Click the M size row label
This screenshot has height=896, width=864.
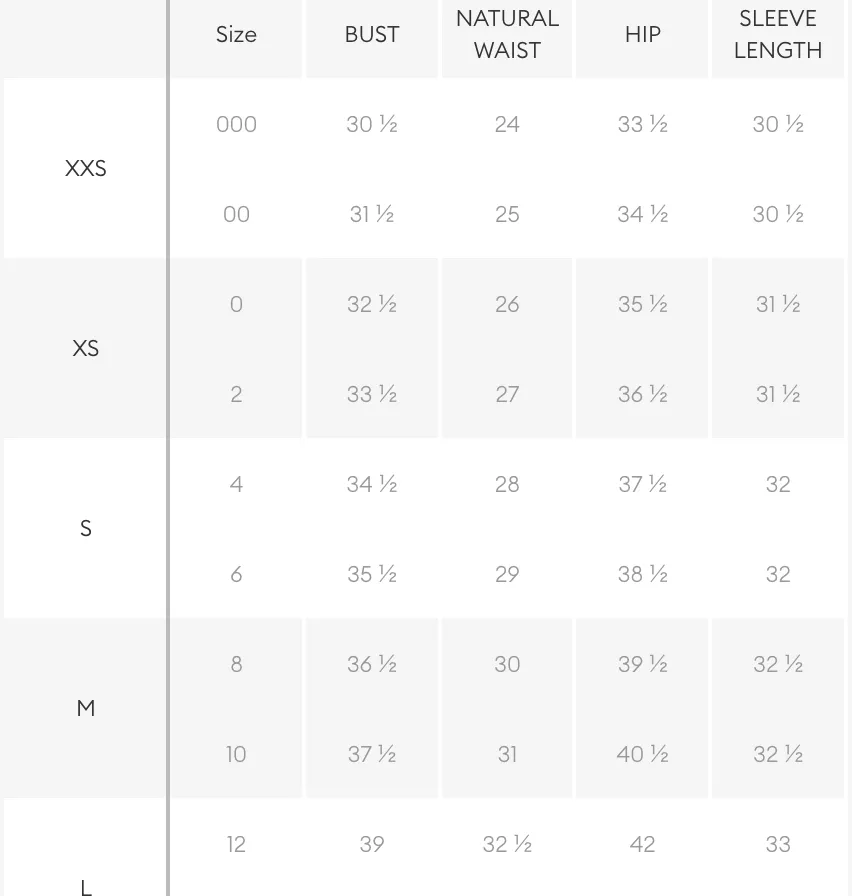pos(86,709)
